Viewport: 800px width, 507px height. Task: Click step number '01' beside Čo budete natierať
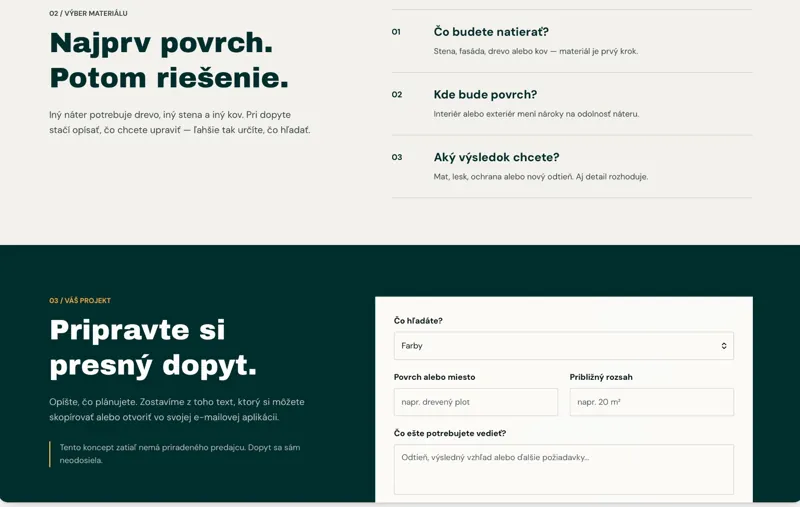pos(396,32)
